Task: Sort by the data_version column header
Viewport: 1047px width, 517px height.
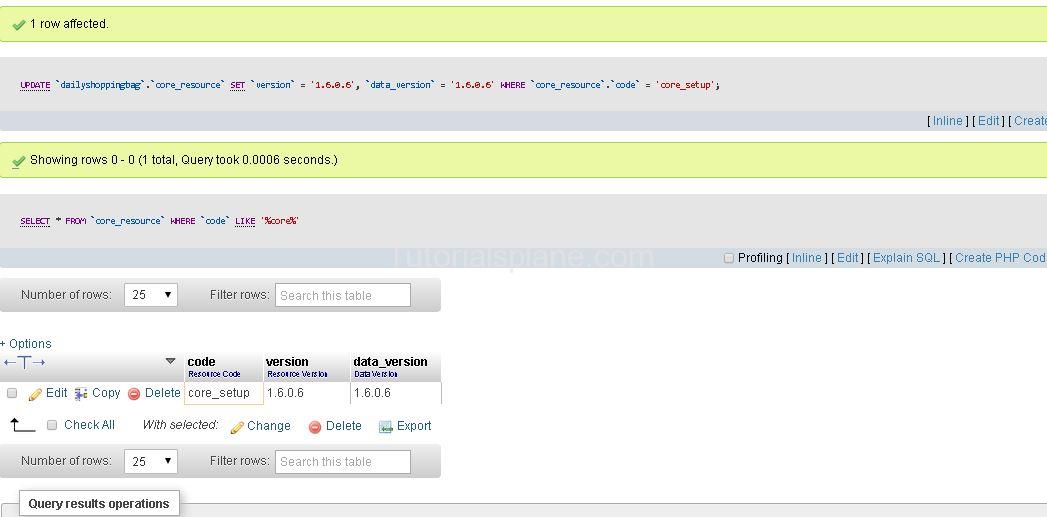Action: (x=391, y=361)
